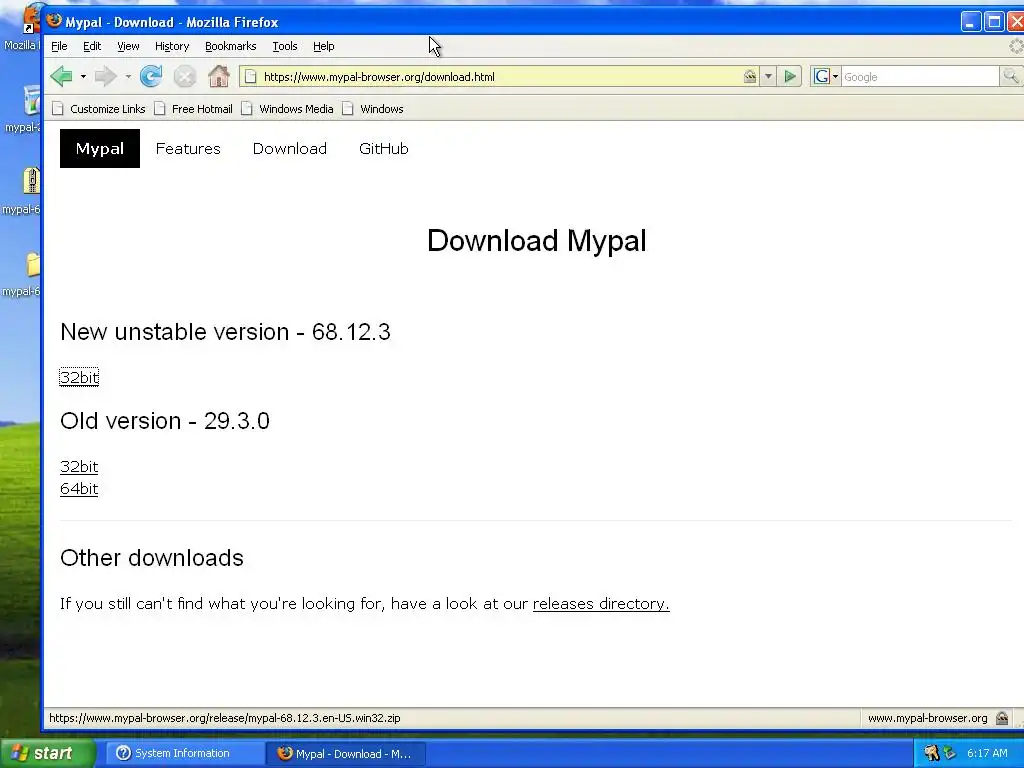The image size is (1024, 768).
Task: Open the Free Hotmail bookmark
Action: (x=193, y=108)
